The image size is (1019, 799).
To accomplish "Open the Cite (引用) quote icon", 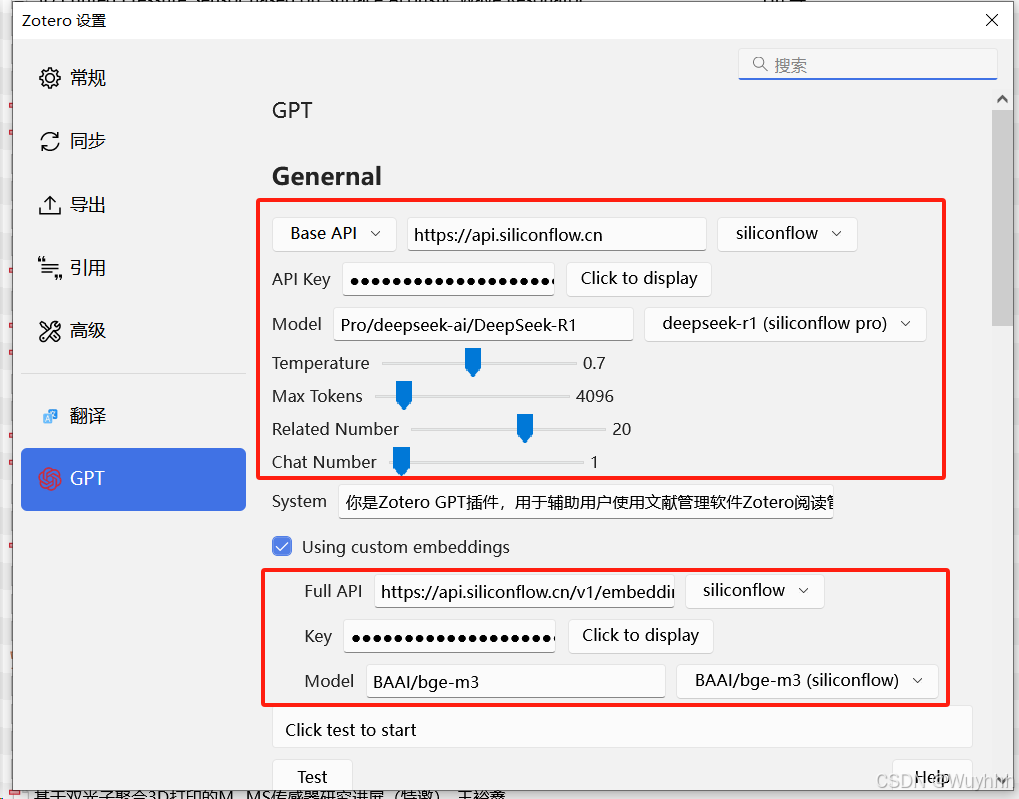I will pyautogui.click(x=50, y=268).
